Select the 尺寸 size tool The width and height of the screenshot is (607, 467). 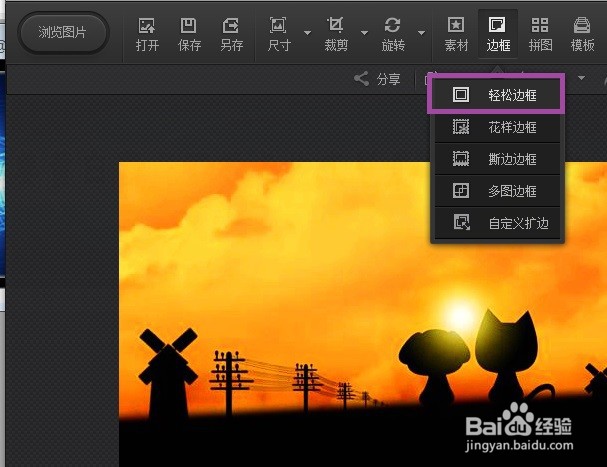(279, 35)
